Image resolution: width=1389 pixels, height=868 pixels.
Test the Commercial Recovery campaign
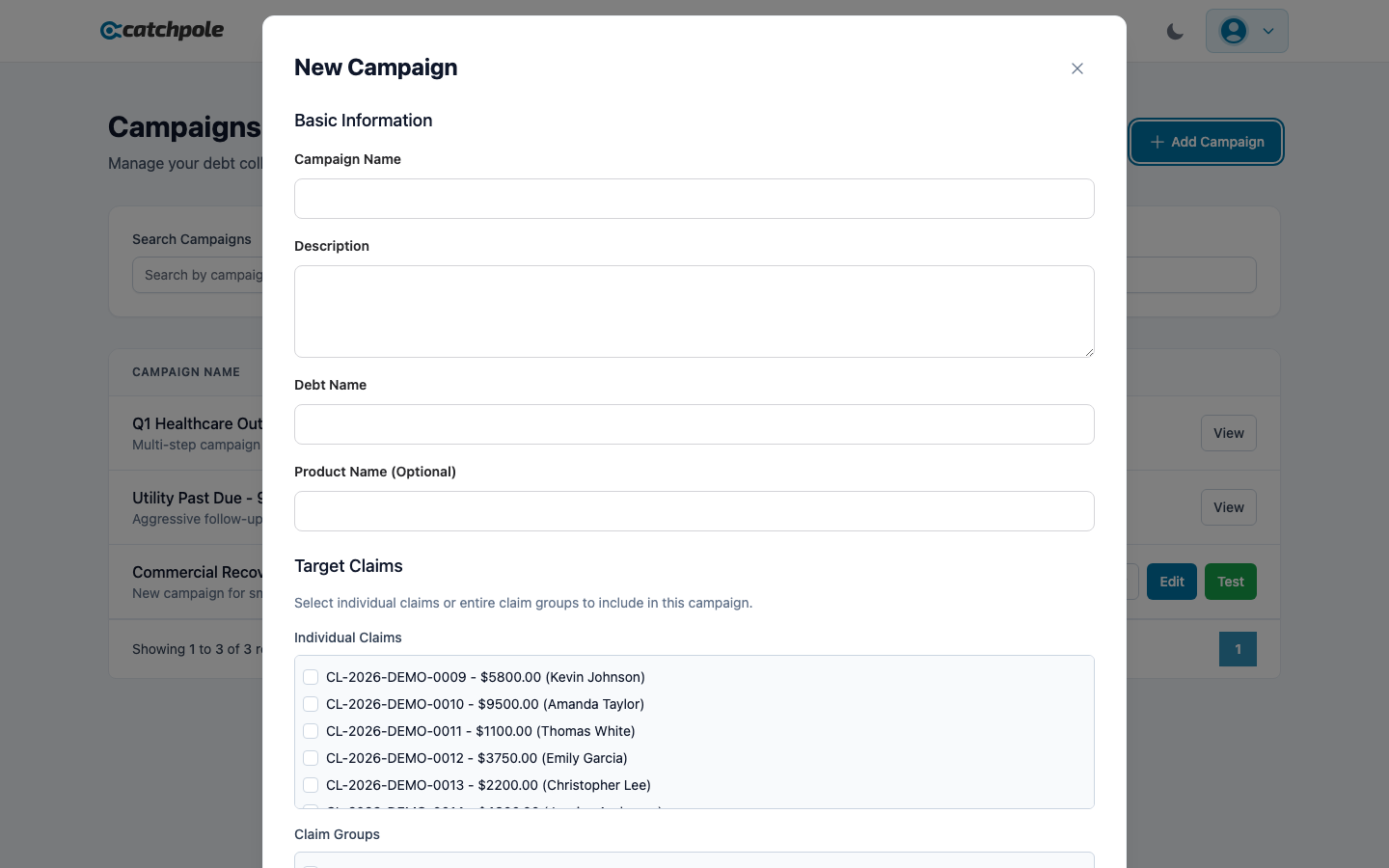pos(1230,582)
